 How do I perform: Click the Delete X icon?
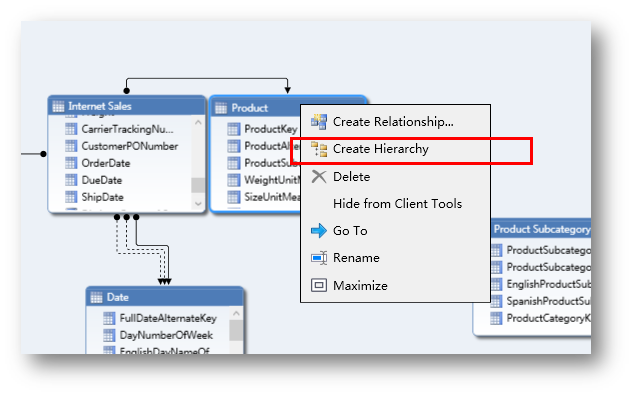(x=319, y=176)
